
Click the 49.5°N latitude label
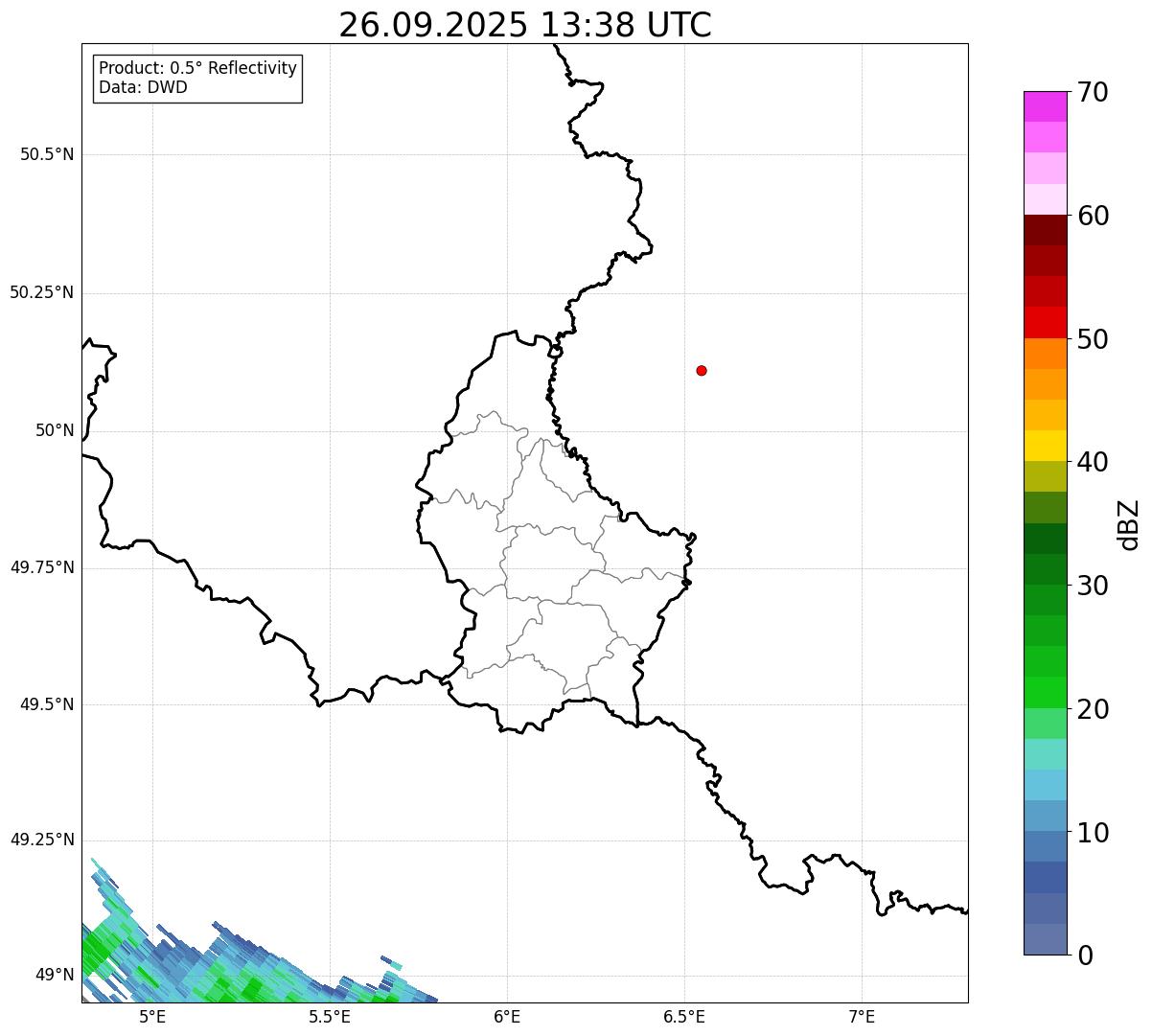tap(47, 704)
